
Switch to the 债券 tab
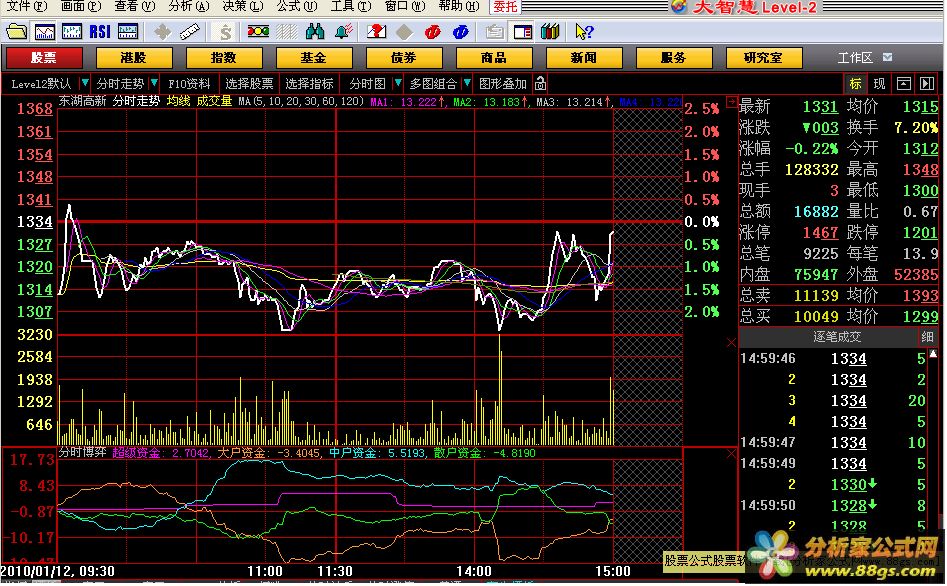click(404, 57)
